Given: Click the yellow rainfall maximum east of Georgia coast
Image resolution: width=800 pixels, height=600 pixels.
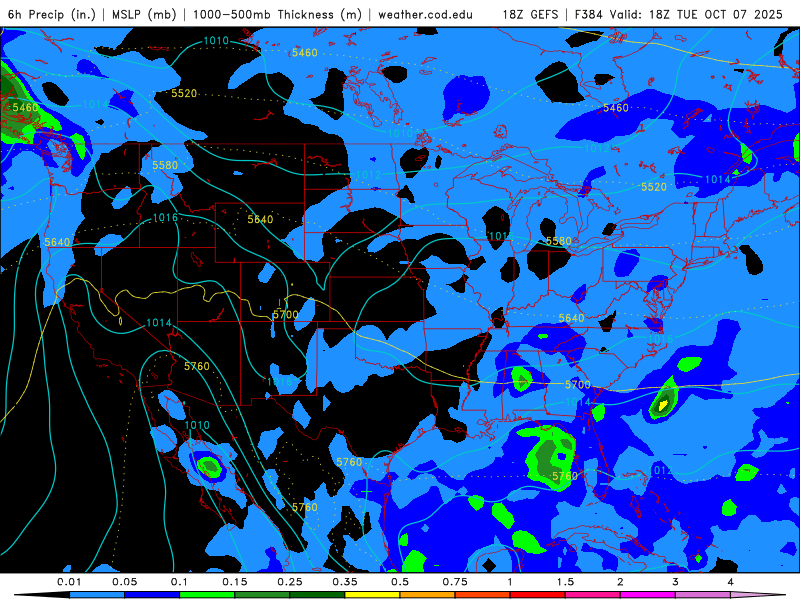Looking at the screenshot, I should (663, 405).
